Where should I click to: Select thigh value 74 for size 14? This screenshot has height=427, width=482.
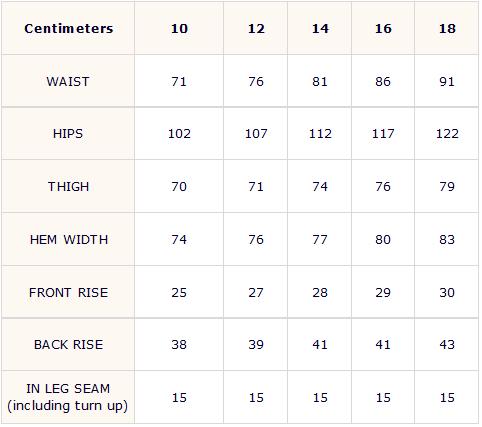pyautogui.click(x=320, y=187)
